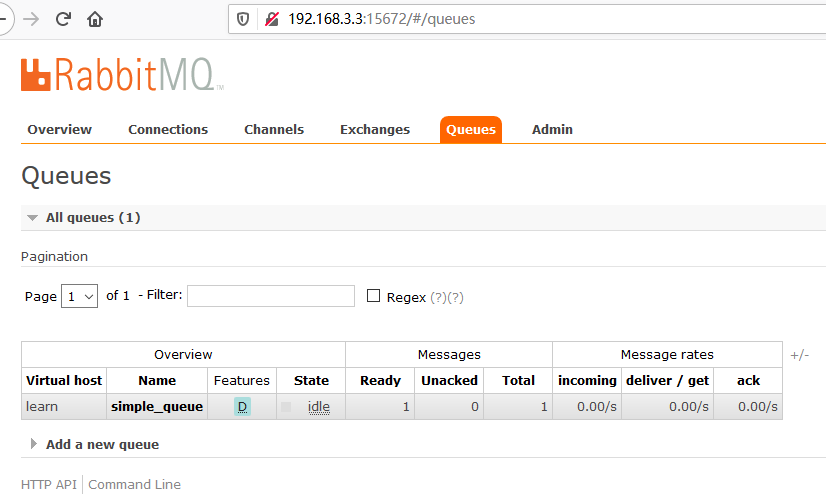Open the Page number dropdown

coord(79,296)
